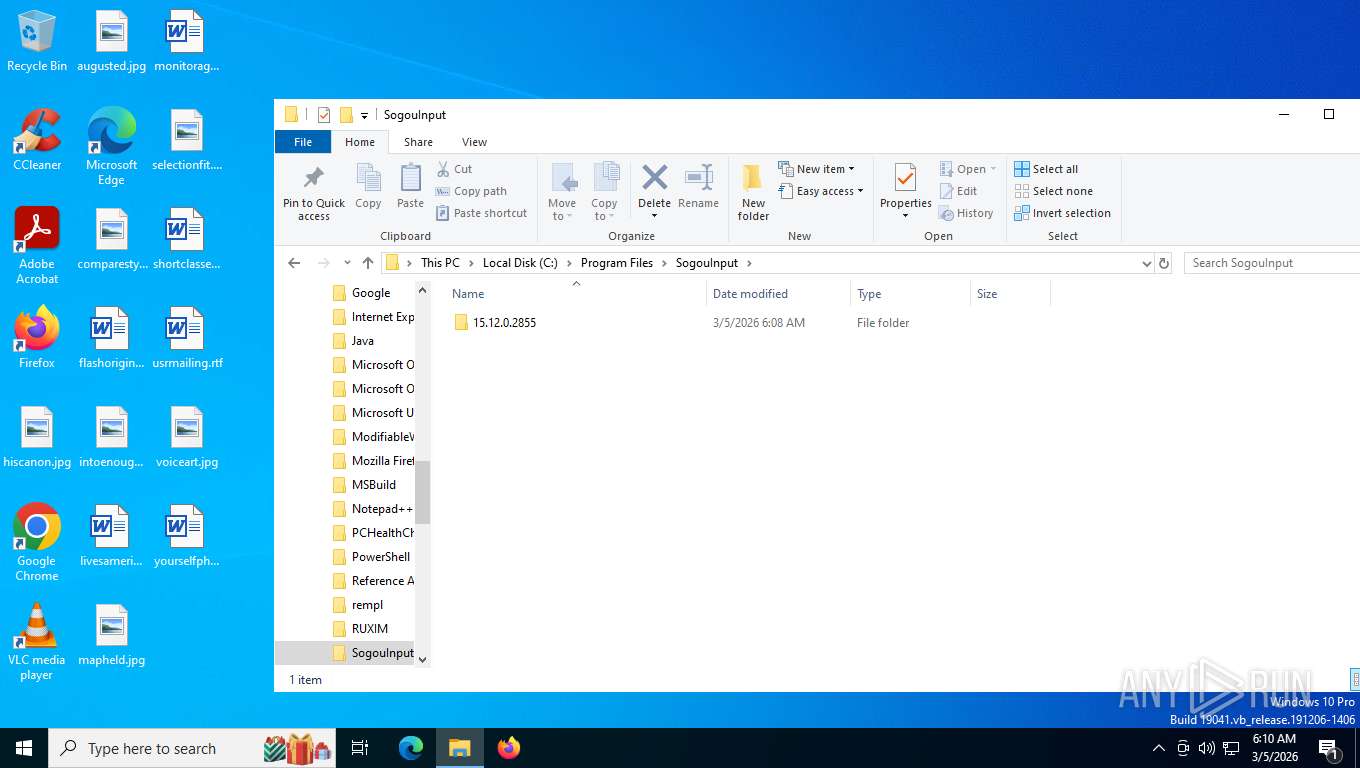Select Notepad++ in the navigation tree
Image resolution: width=1360 pixels, height=768 pixels.
point(382,509)
